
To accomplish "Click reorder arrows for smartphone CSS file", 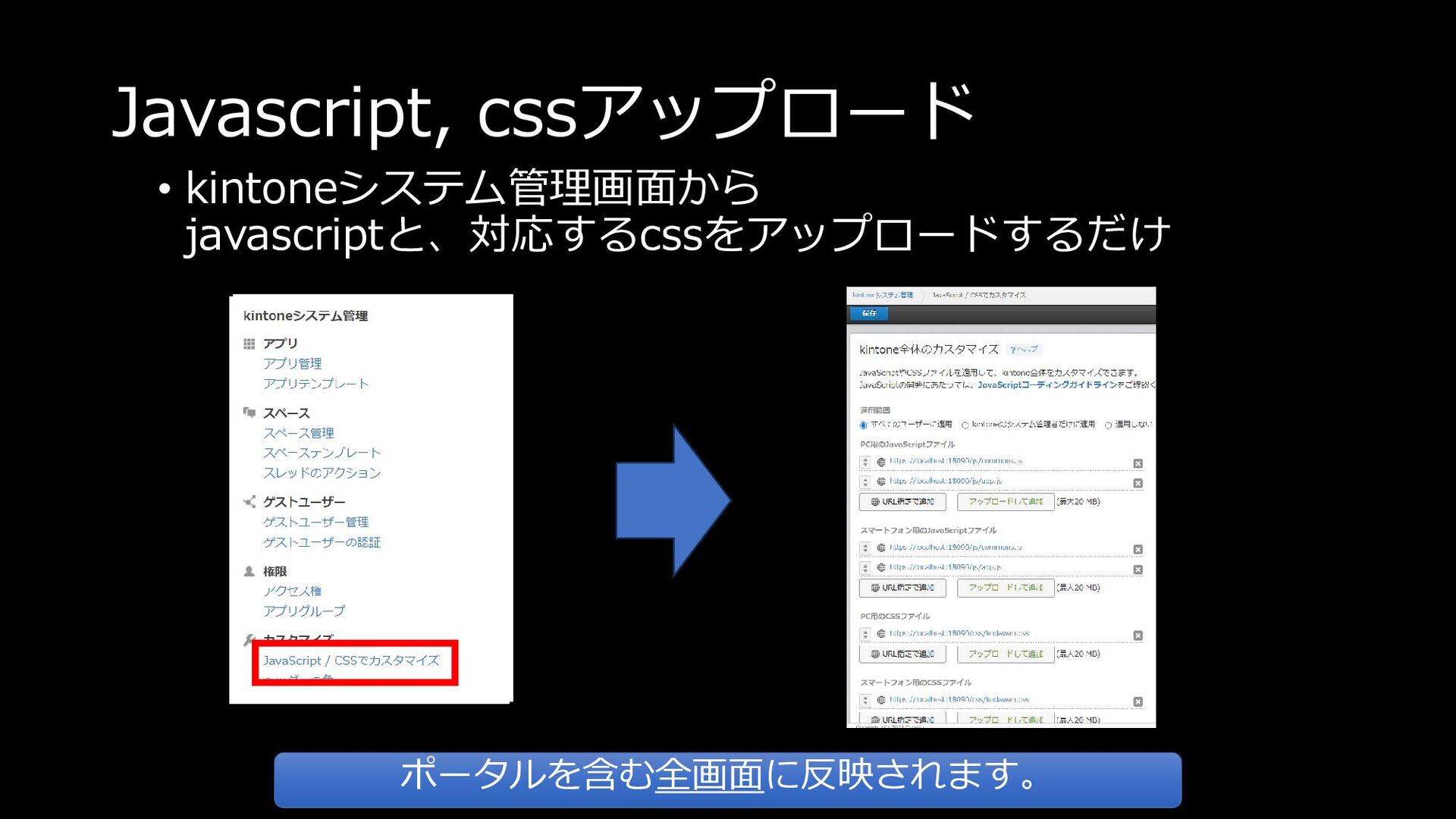I will pos(865,700).
